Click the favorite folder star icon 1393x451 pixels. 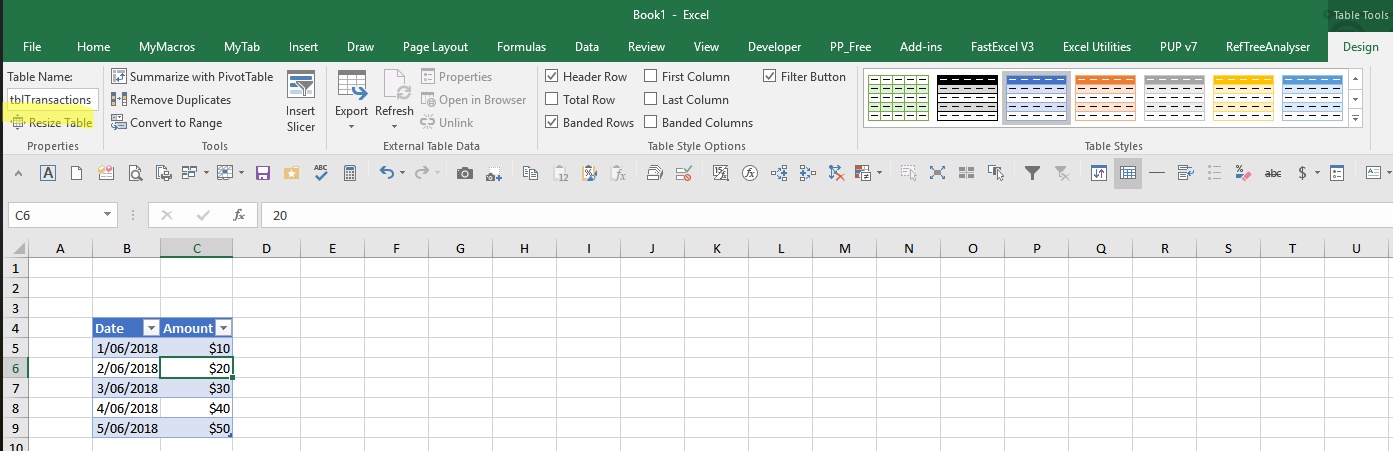[x=291, y=173]
